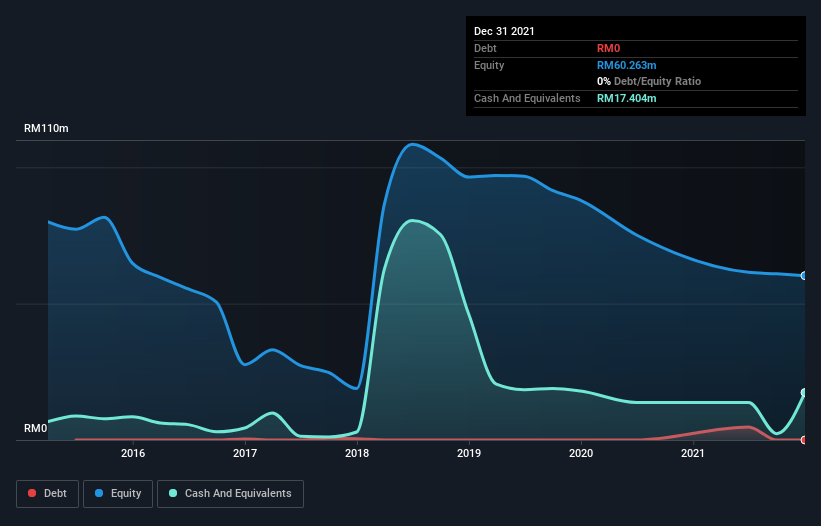This screenshot has height=526, width=821.
Task: Click the red RM0 debt value
Action: coord(608,48)
